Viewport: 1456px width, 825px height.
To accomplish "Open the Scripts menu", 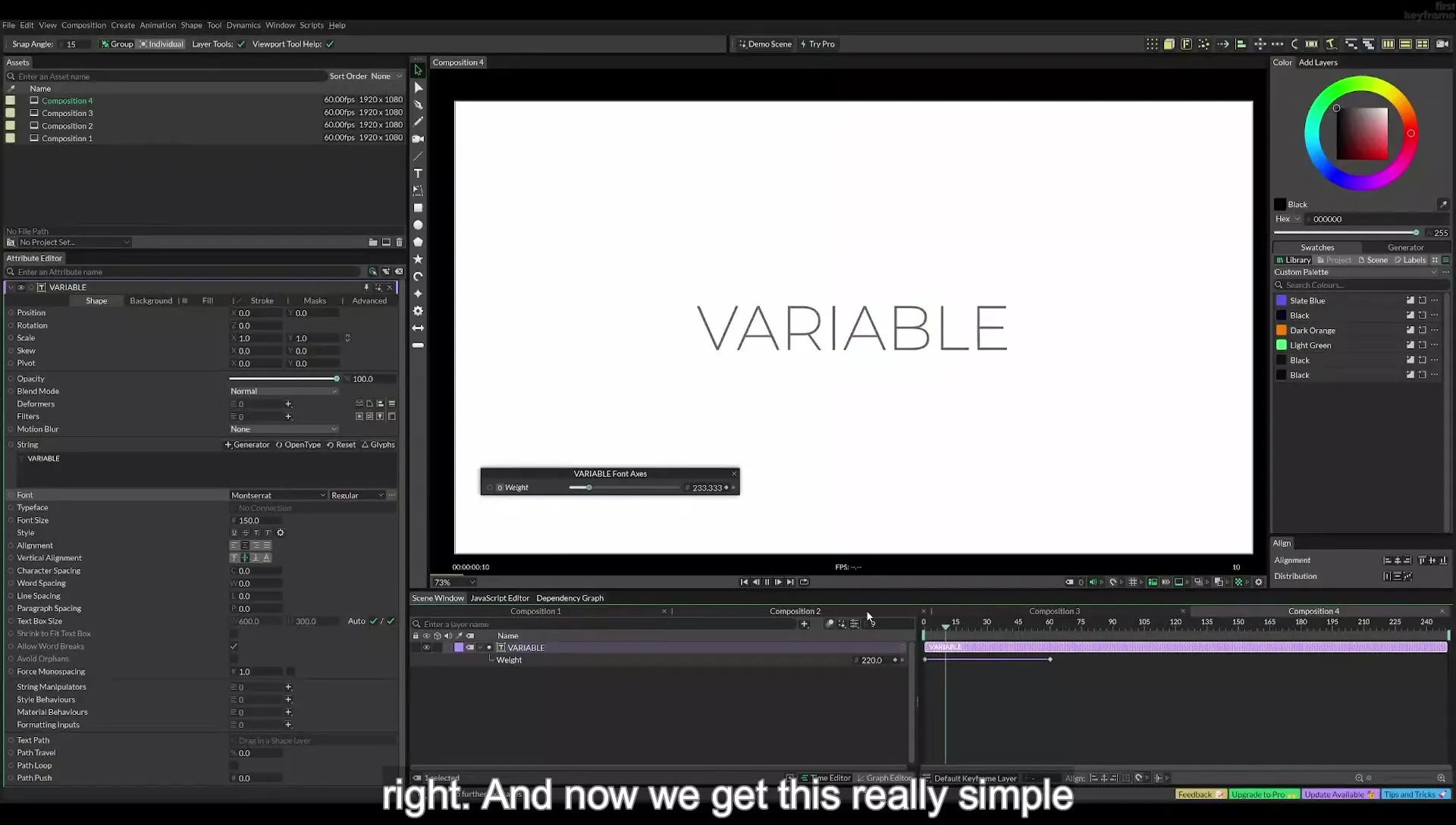I will (311, 25).
